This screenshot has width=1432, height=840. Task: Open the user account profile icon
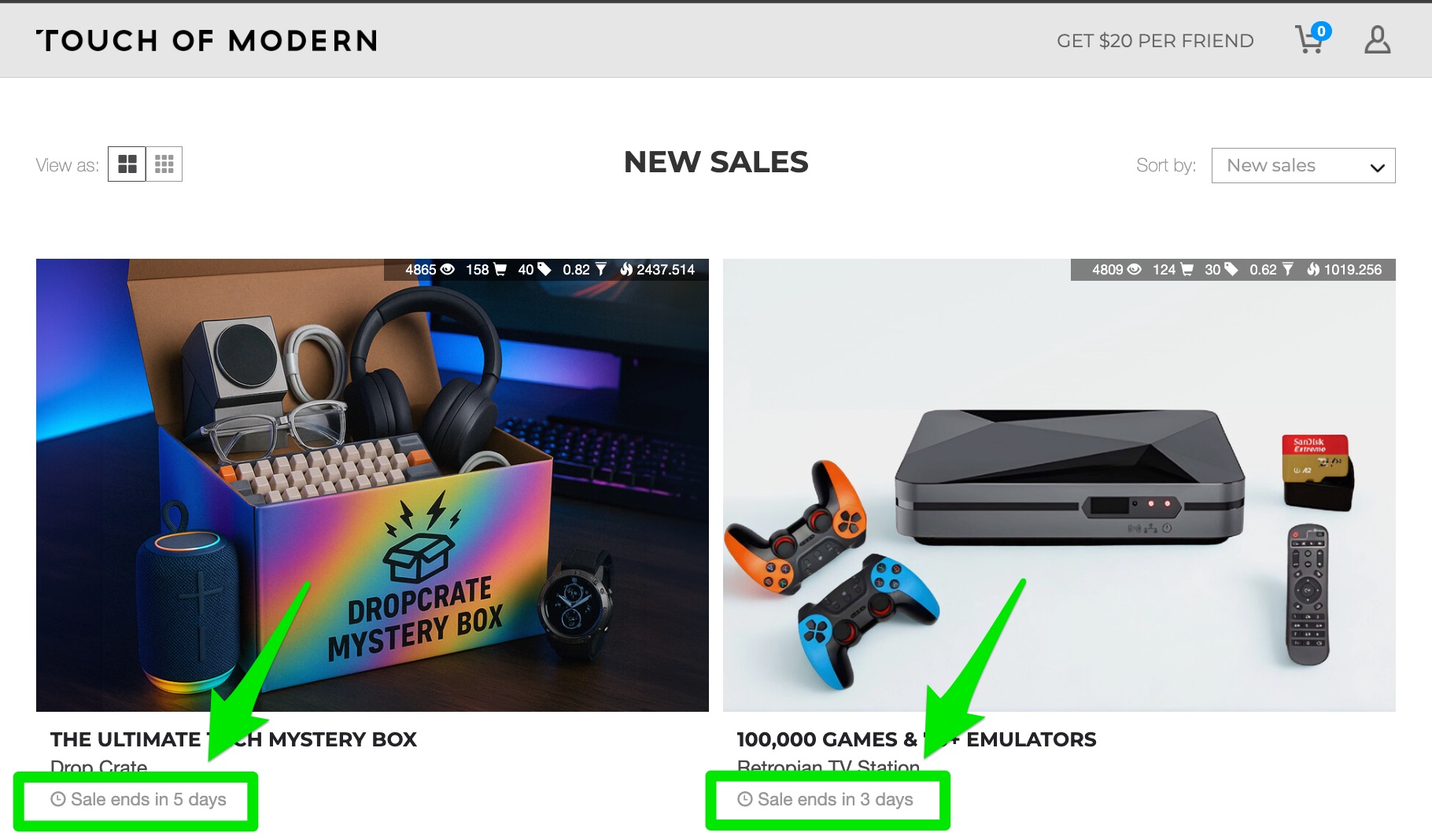click(x=1377, y=39)
